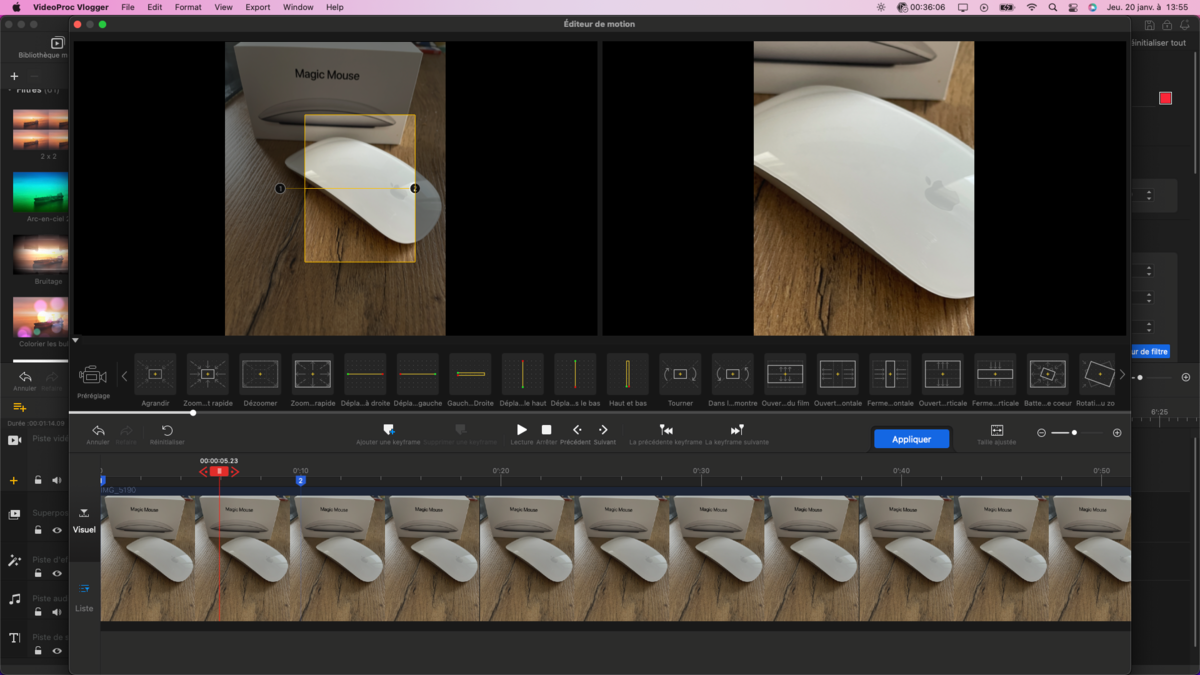Click Ajouter une keyframe icon
Image resolution: width=1200 pixels, height=675 pixels.
[x=389, y=430]
